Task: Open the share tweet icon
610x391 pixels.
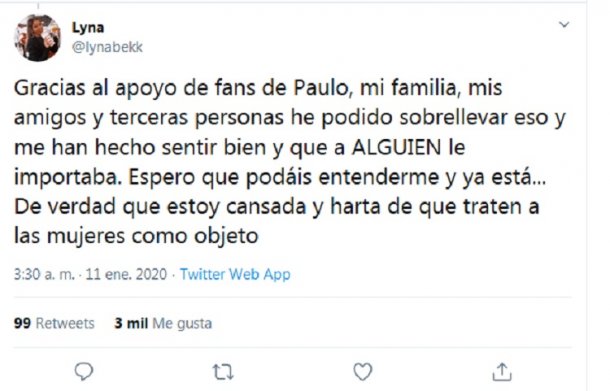Action: coord(502,372)
